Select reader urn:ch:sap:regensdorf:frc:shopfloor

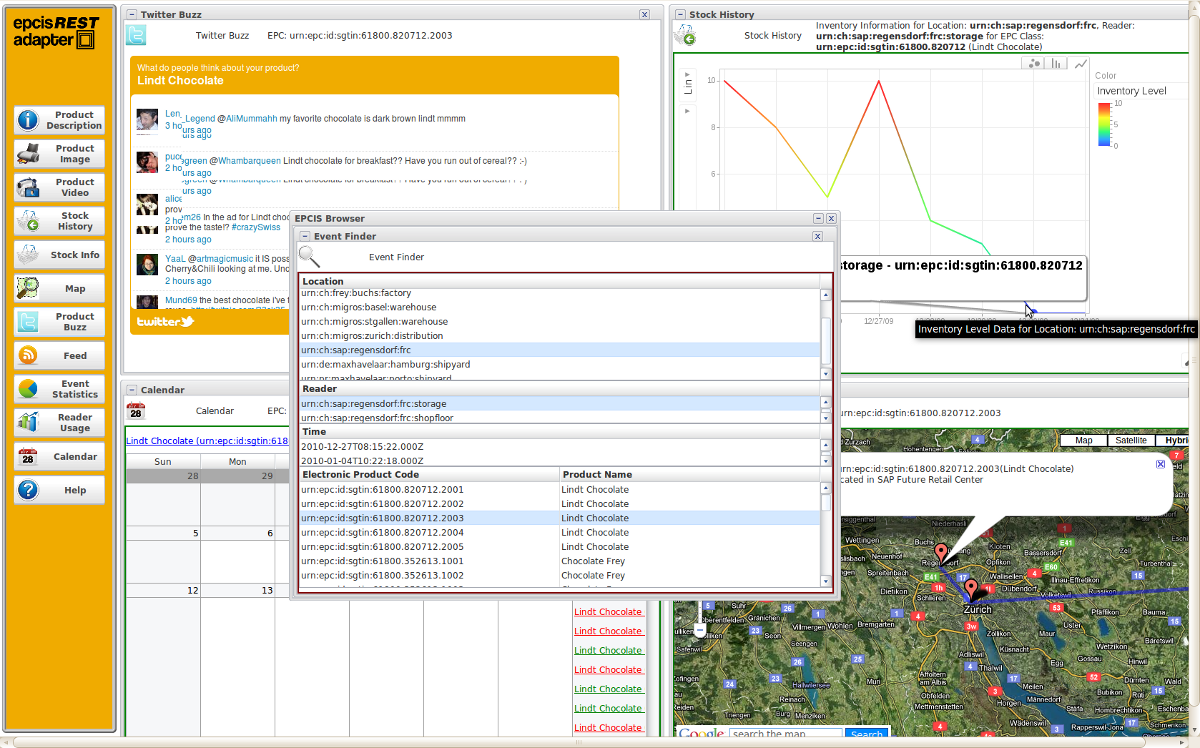point(560,417)
